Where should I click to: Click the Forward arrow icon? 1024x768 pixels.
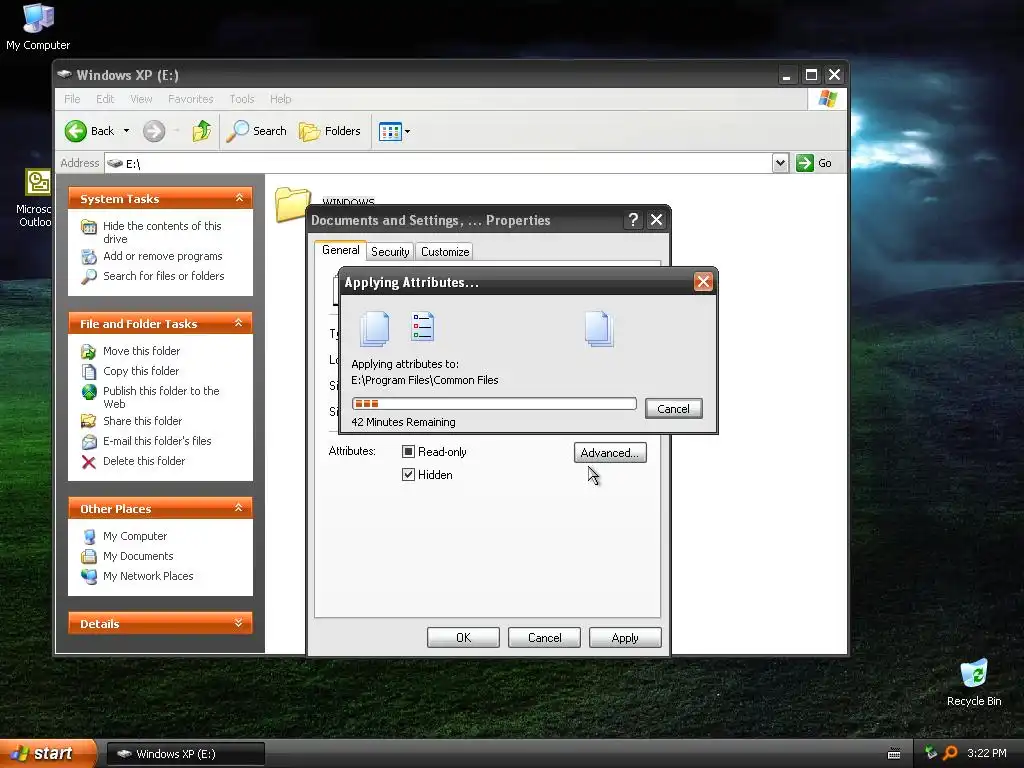click(x=154, y=131)
